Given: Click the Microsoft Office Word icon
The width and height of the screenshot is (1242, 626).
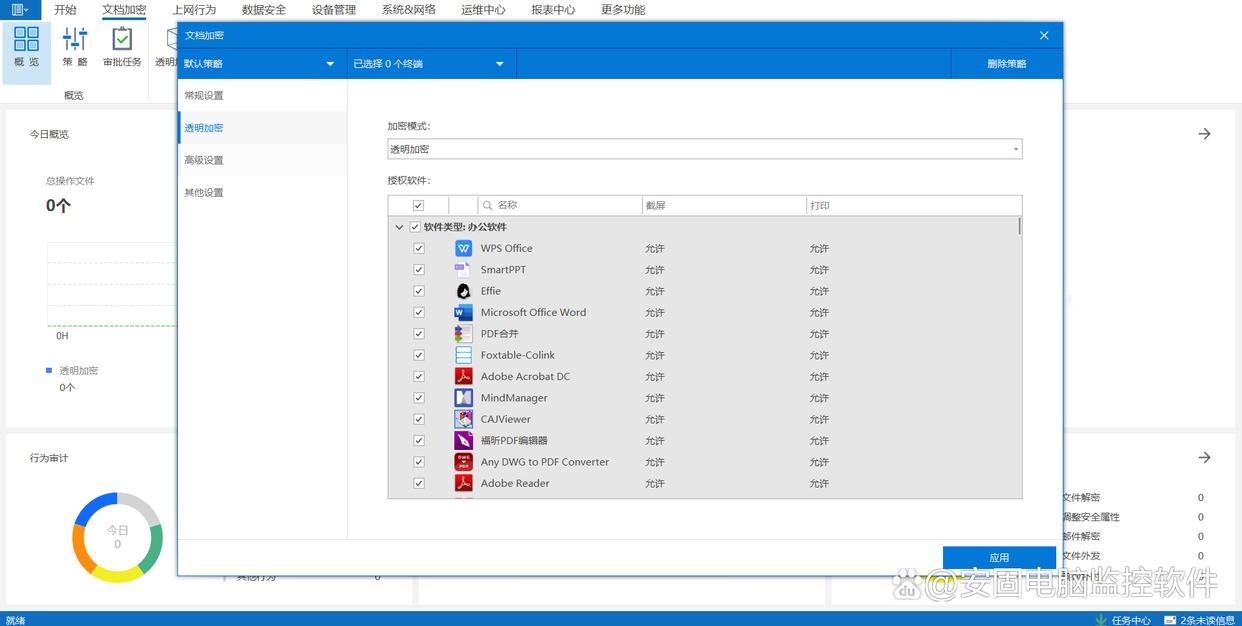Looking at the screenshot, I should pyautogui.click(x=463, y=312).
